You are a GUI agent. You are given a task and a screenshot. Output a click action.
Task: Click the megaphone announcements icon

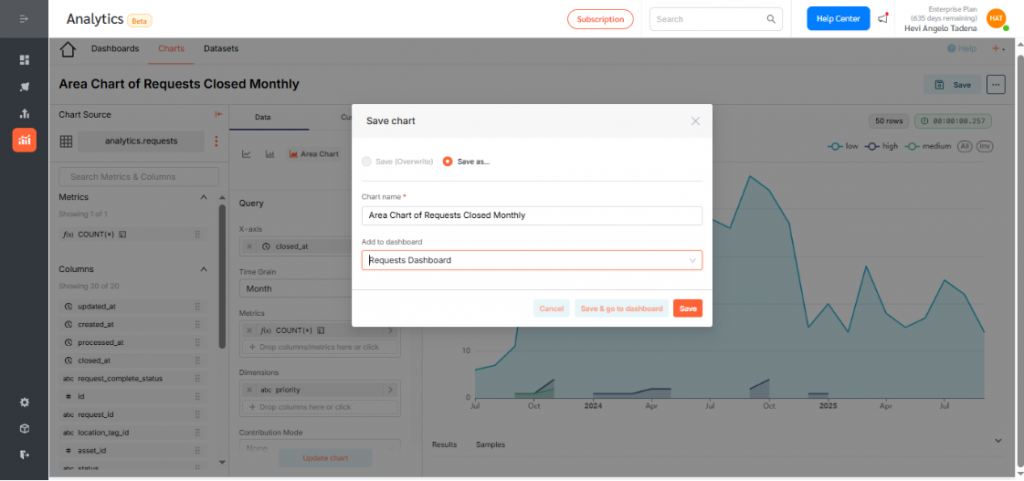883,19
